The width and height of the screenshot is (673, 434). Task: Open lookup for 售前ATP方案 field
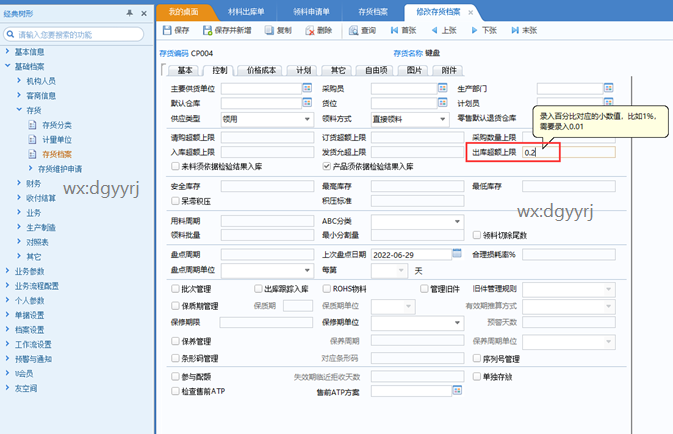(x=457, y=390)
